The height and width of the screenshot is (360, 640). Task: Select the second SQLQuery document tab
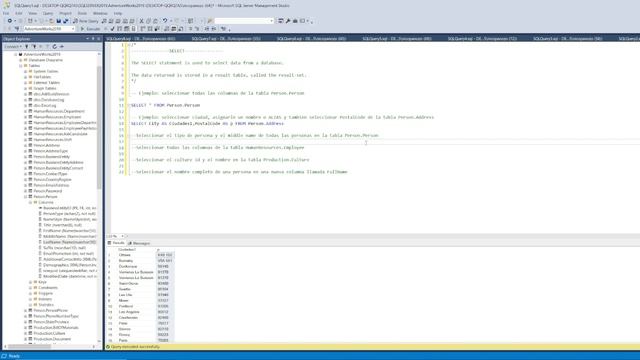point(226,39)
